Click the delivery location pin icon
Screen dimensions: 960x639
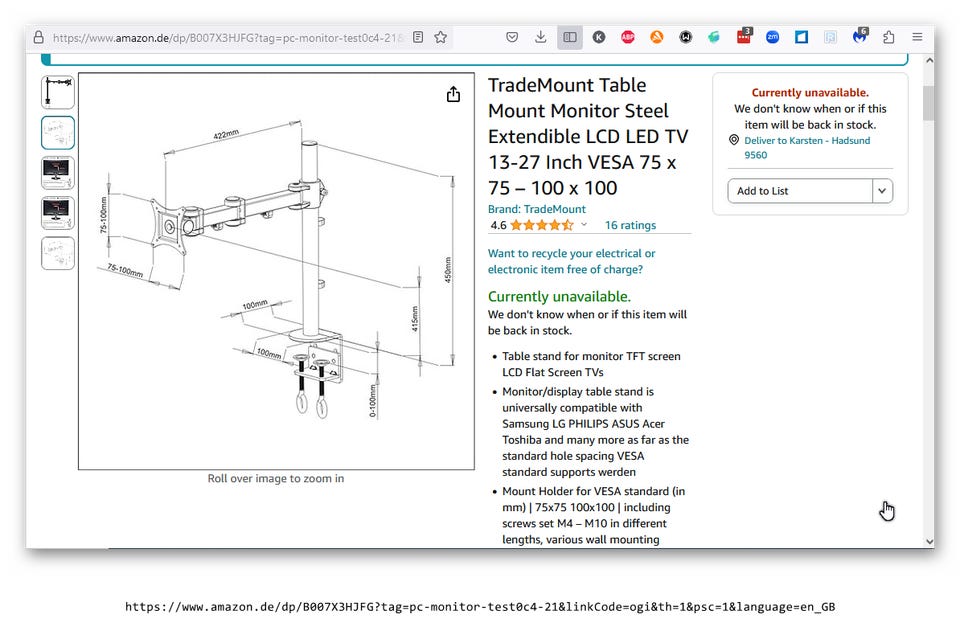[734, 140]
